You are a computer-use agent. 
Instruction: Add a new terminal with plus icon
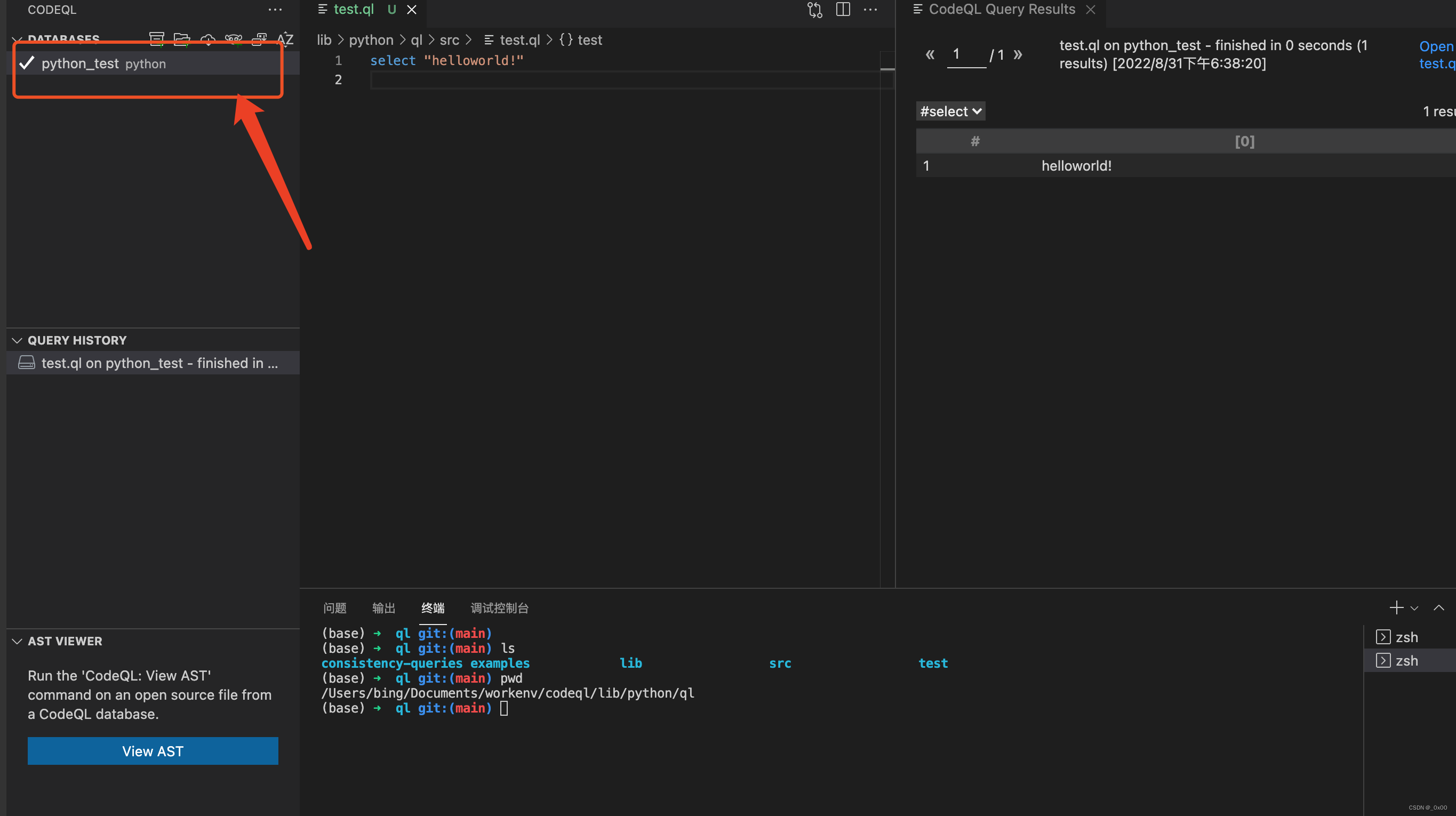click(x=1396, y=607)
